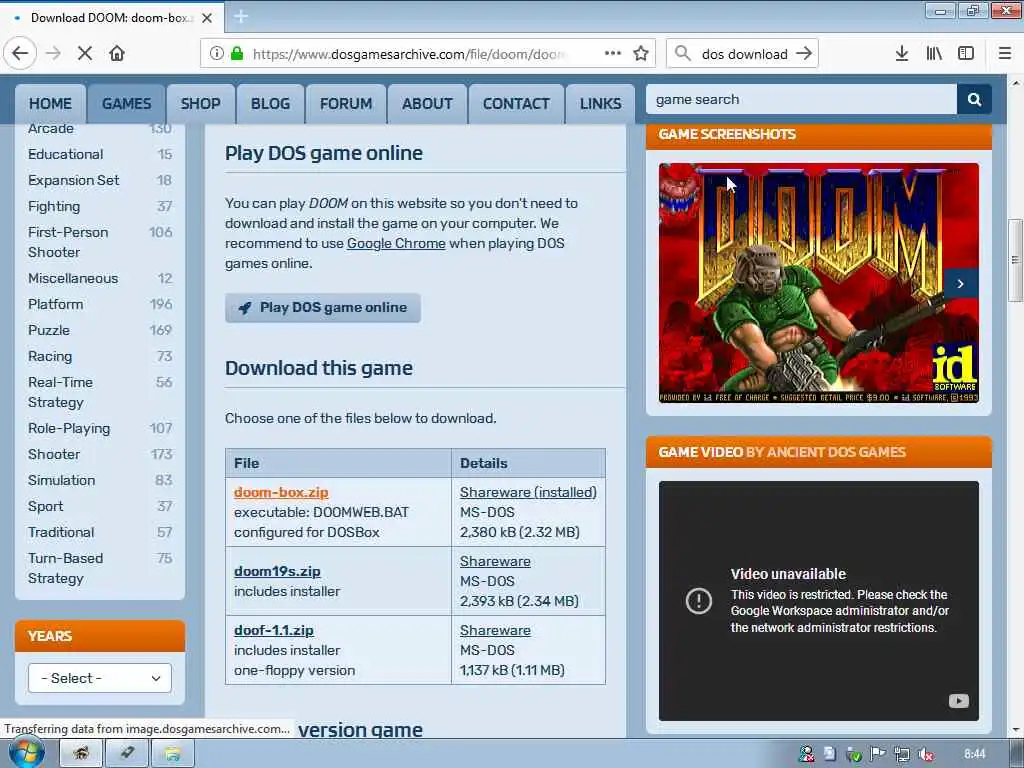Open the HOME navigation tab
The width and height of the screenshot is (1024, 768).
(50, 104)
